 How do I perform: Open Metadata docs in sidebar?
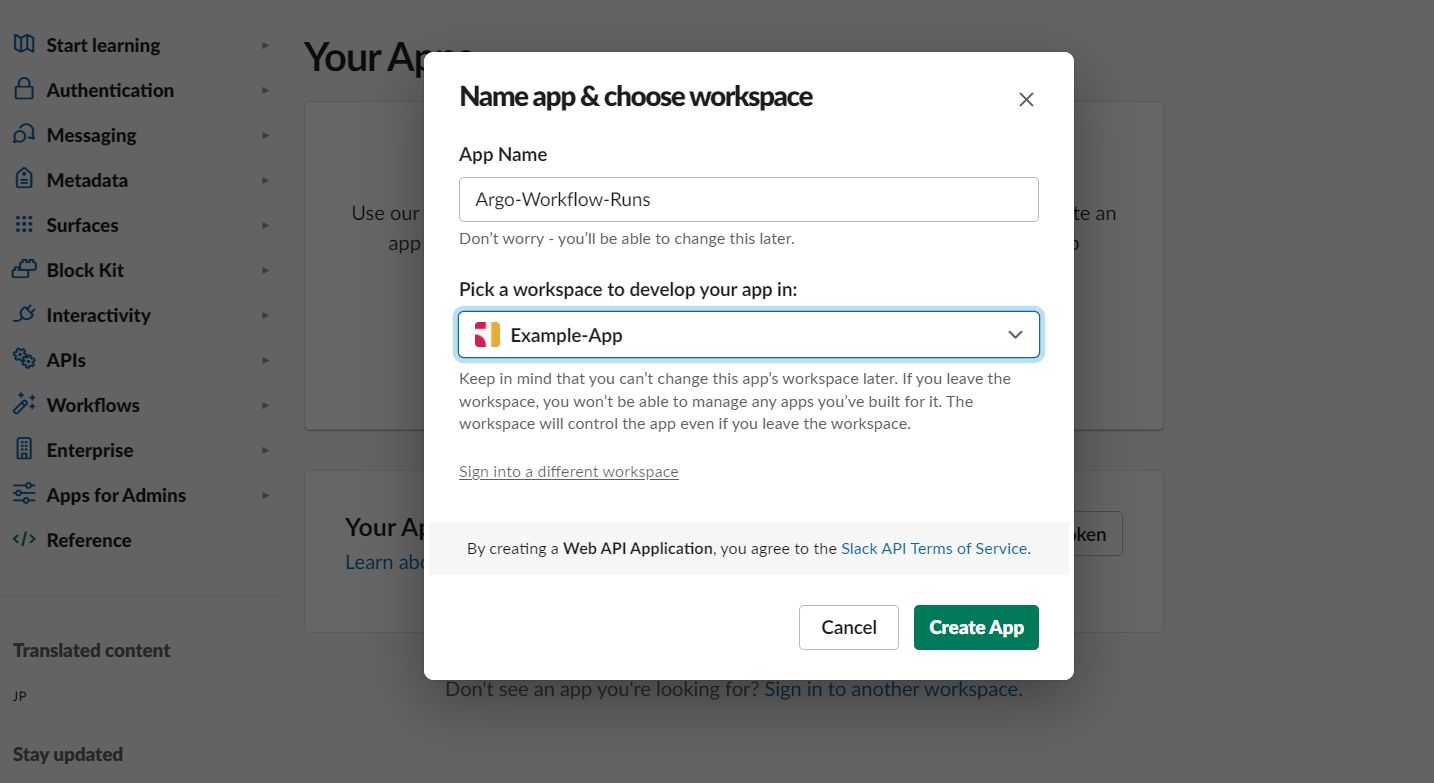87,180
